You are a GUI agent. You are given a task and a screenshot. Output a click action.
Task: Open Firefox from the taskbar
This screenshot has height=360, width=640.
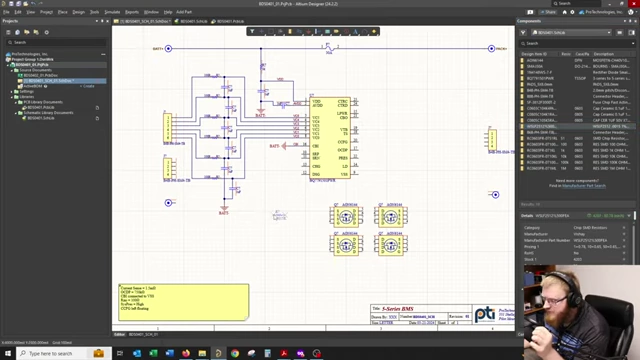tap(186, 353)
